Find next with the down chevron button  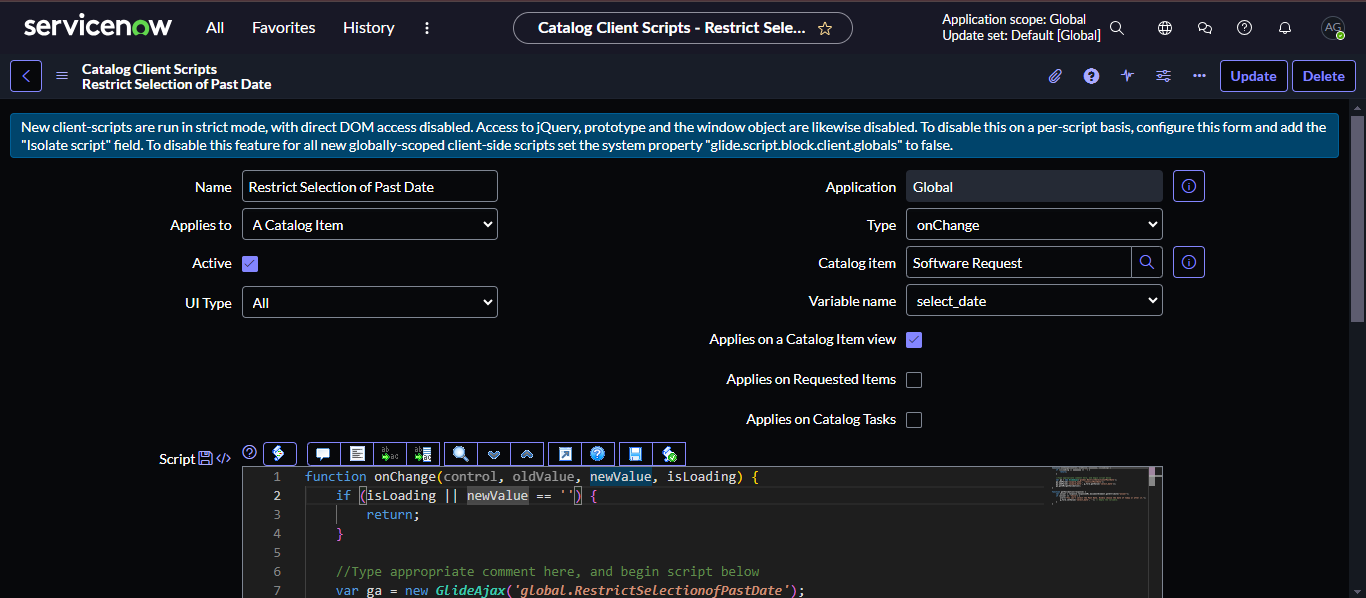(x=494, y=454)
